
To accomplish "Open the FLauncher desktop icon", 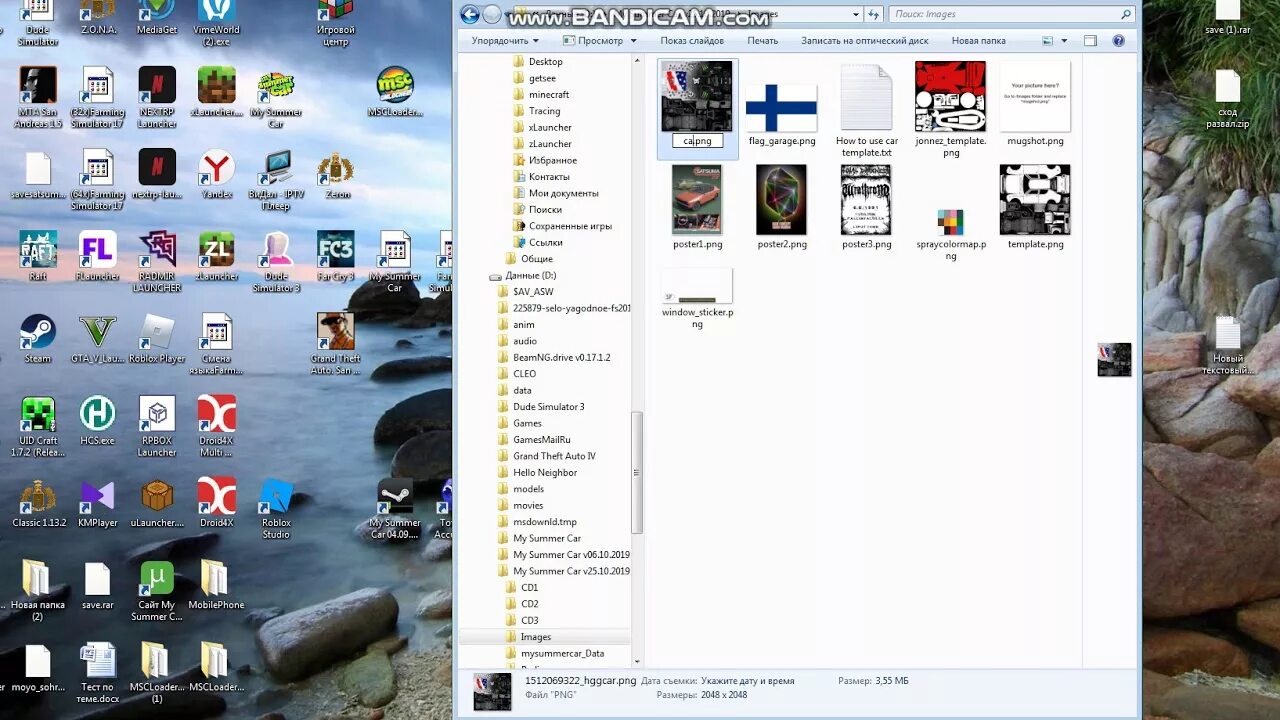I will coord(98,256).
